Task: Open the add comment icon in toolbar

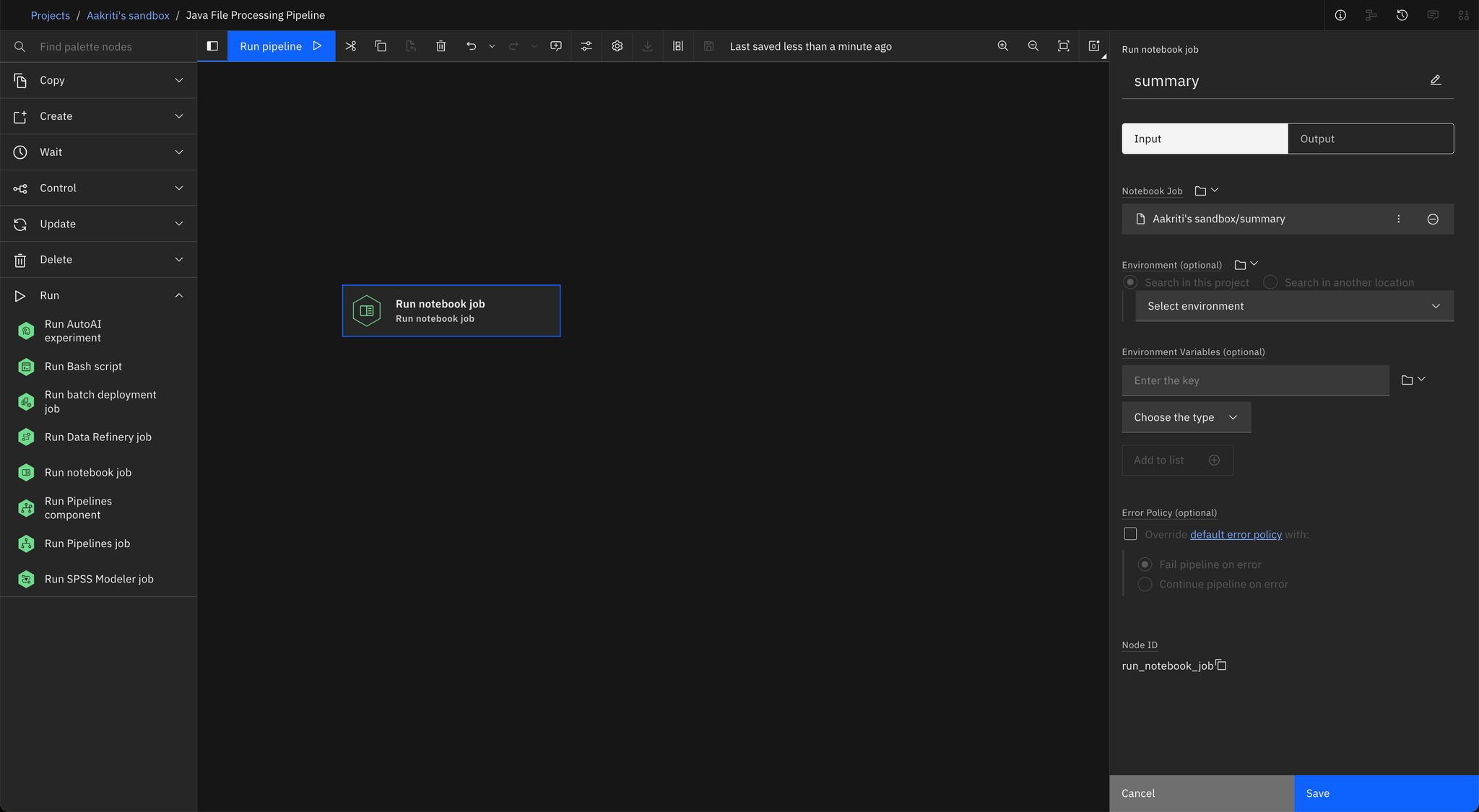Action: pyautogui.click(x=555, y=45)
